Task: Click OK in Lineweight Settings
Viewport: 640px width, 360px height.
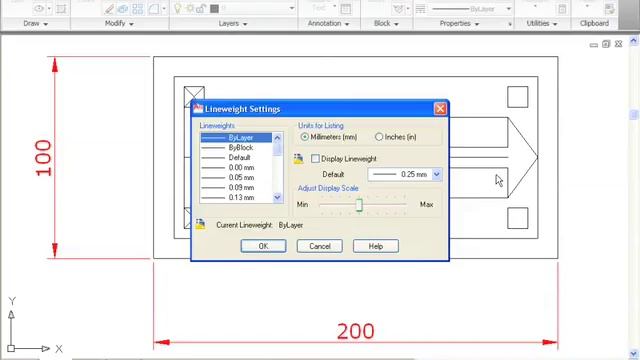Action: pyautogui.click(x=263, y=246)
